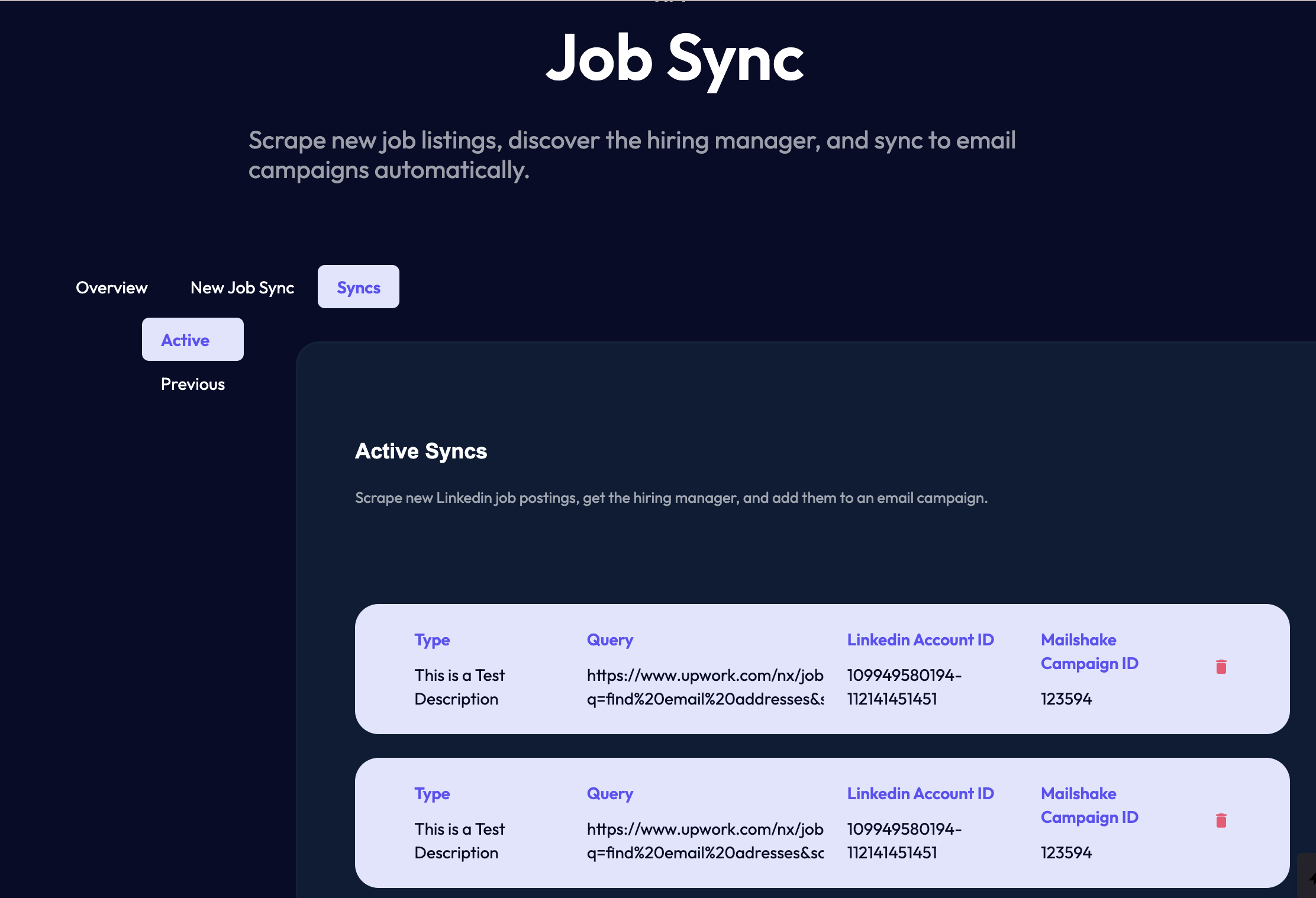Click the Active Syncs heading
The height and width of the screenshot is (898, 1316).
421,451
